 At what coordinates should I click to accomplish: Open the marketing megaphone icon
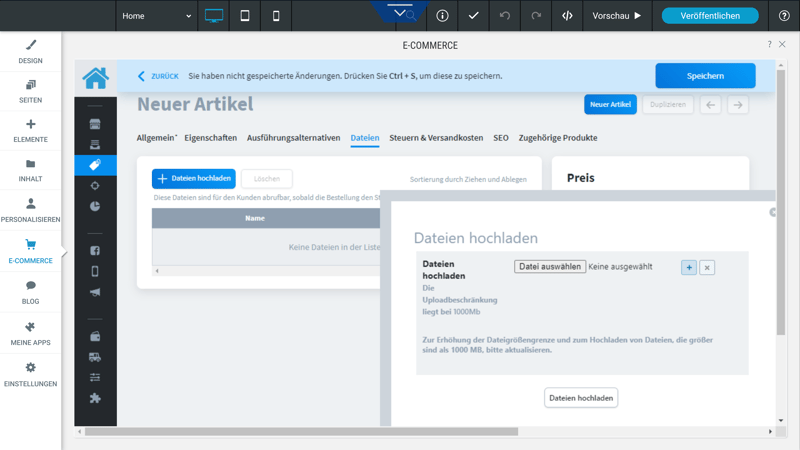95,292
